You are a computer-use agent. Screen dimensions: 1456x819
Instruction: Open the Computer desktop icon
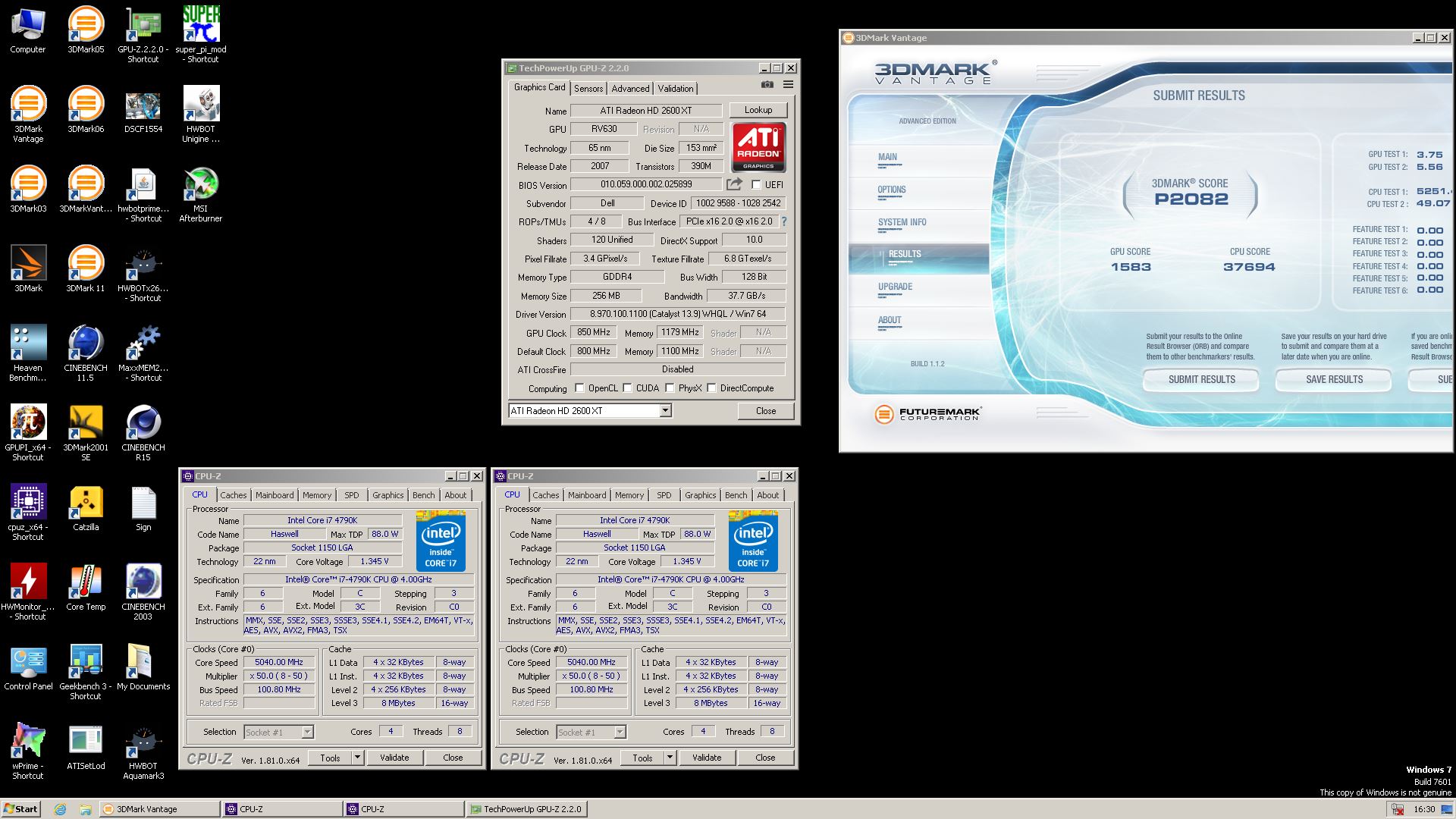click(x=28, y=30)
